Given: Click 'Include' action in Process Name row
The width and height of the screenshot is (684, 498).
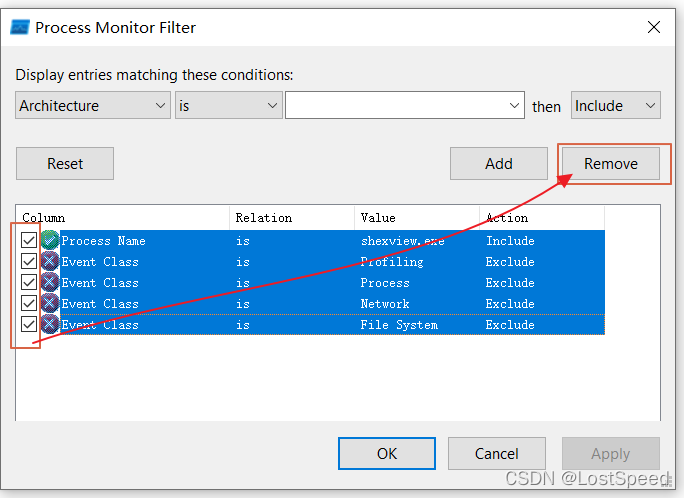Looking at the screenshot, I should (x=510, y=241).
